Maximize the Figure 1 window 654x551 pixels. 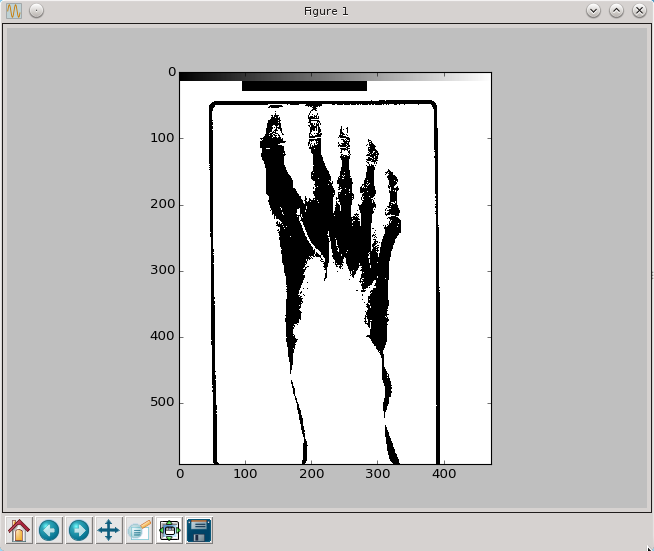(x=616, y=10)
